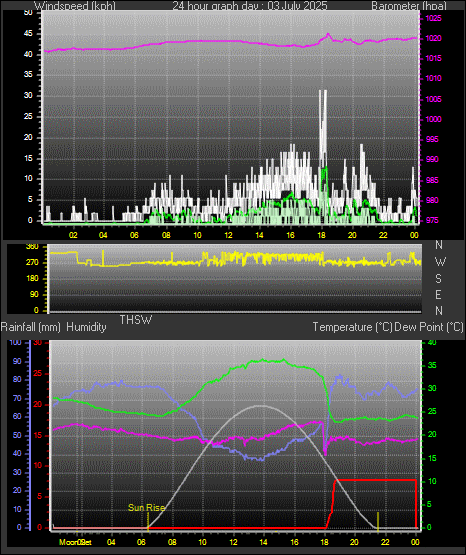The height and width of the screenshot is (555, 466).
Task: Click the 'Dew Point (°C)' label
Action: [429, 327]
